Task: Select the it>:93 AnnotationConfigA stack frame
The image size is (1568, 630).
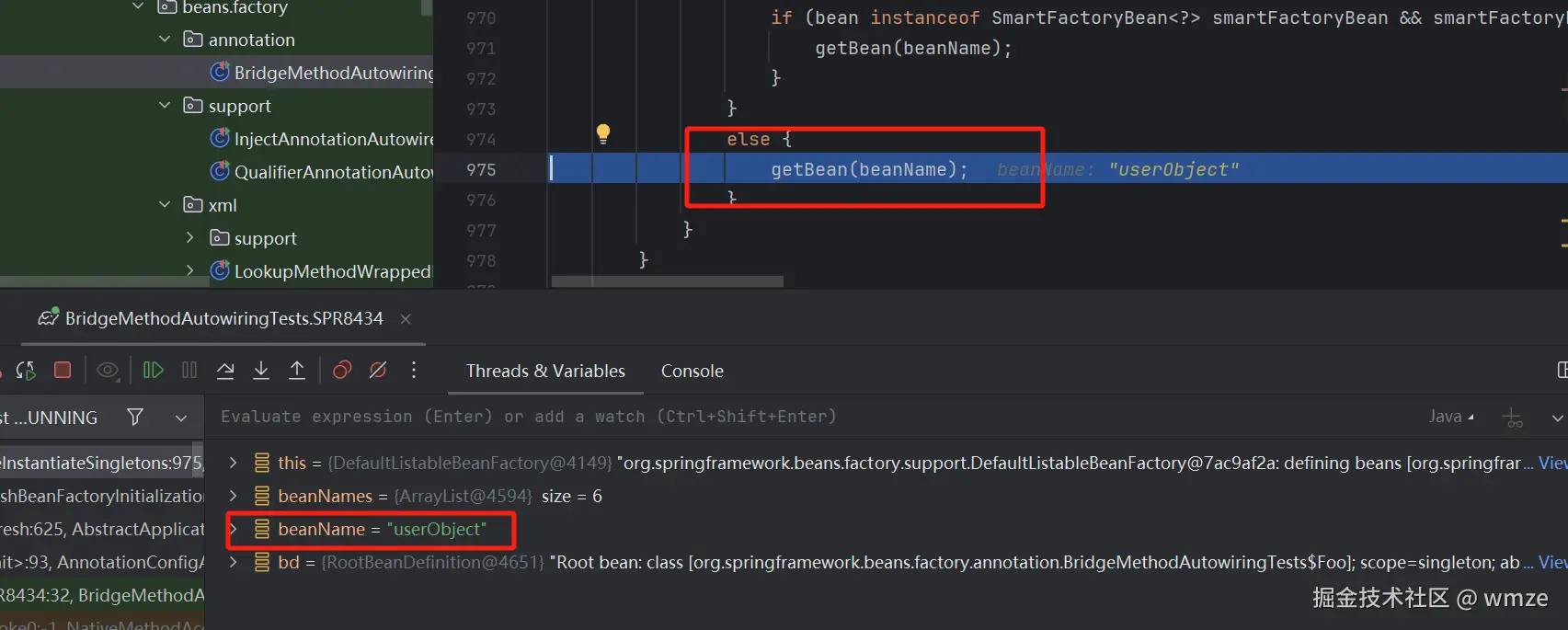Action: [102, 562]
